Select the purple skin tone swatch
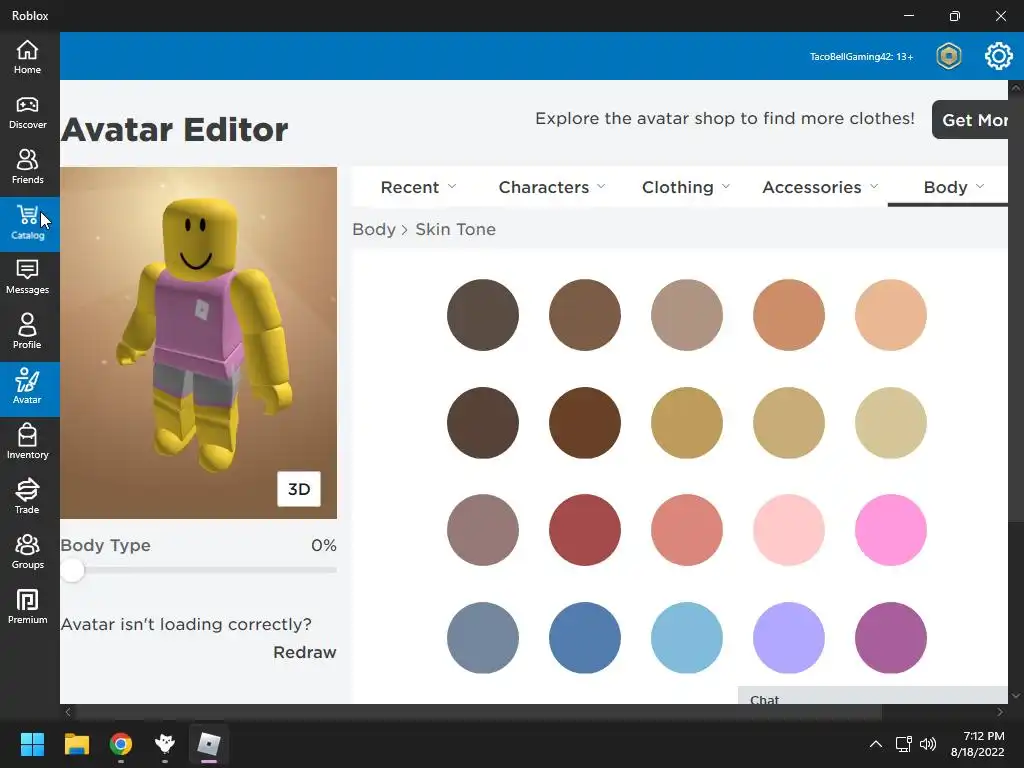 pos(890,637)
